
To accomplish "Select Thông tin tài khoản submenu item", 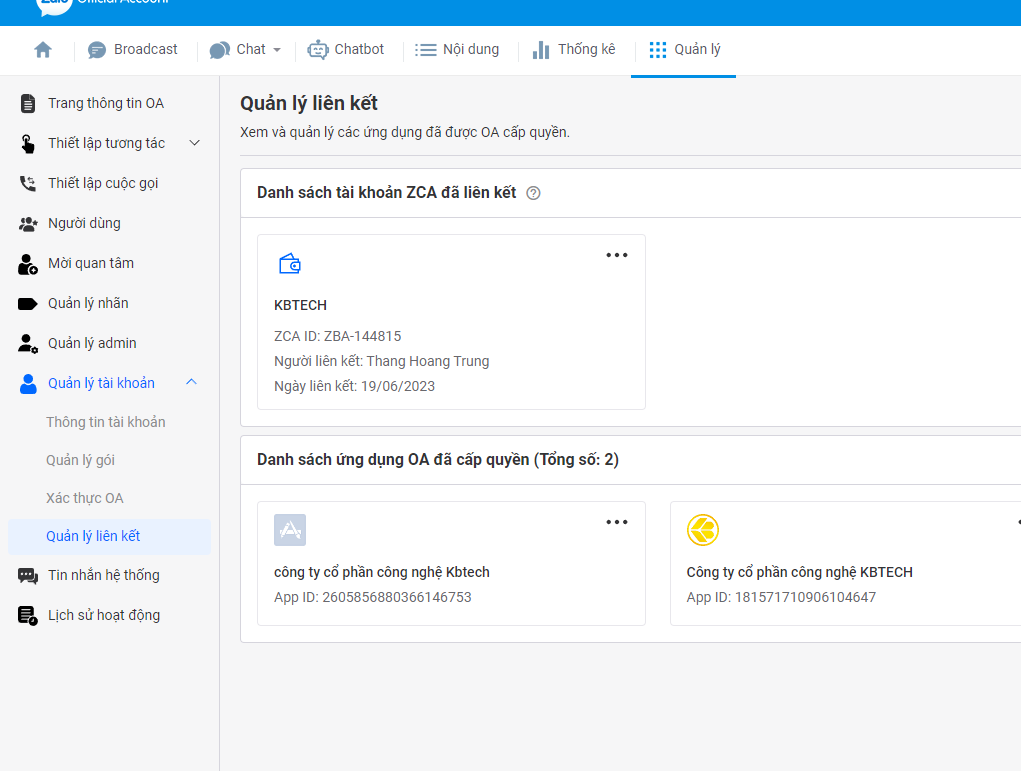I will (106, 422).
